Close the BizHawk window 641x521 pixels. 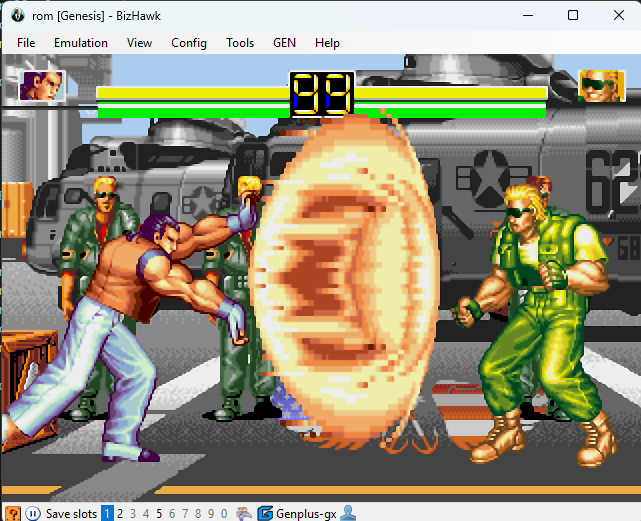(x=619, y=16)
